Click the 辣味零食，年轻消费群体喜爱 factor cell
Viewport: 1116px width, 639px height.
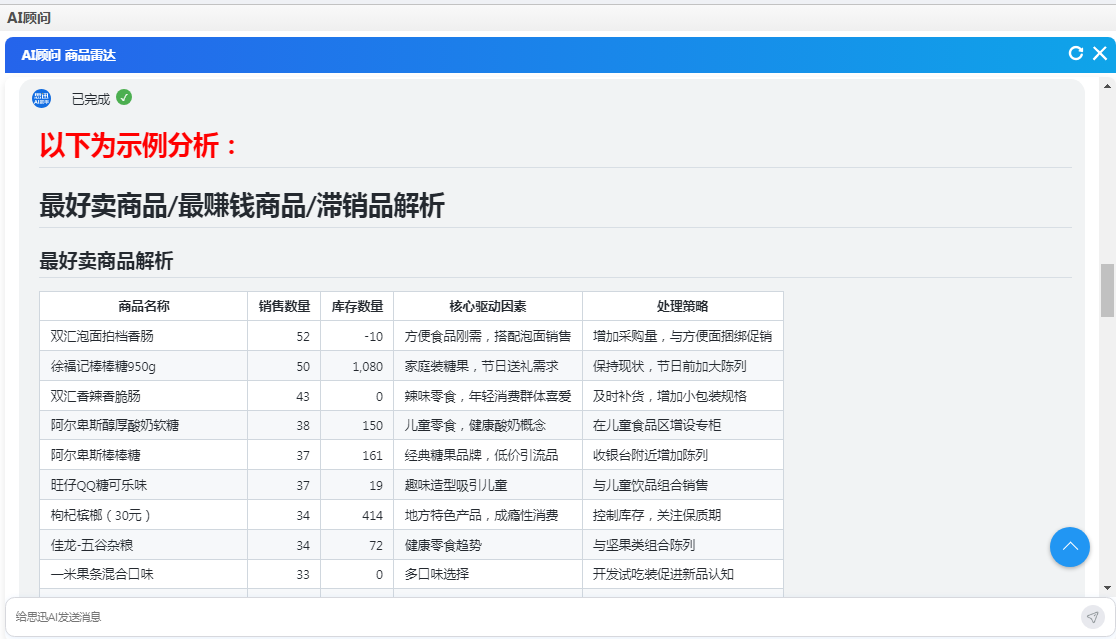click(x=488, y=396)
